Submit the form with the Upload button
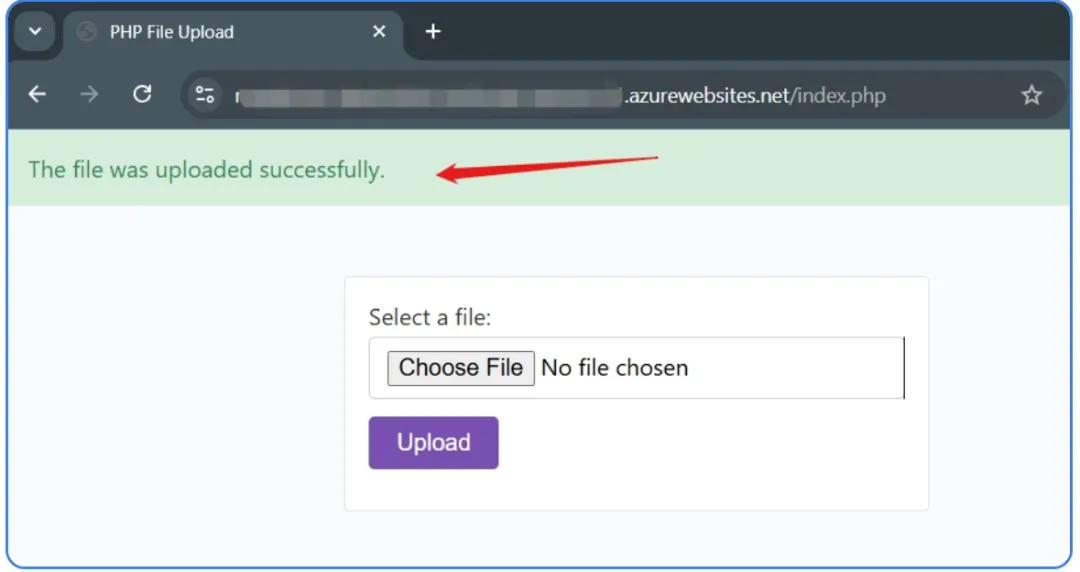1080x572 pixels. [x=433, y=442]
